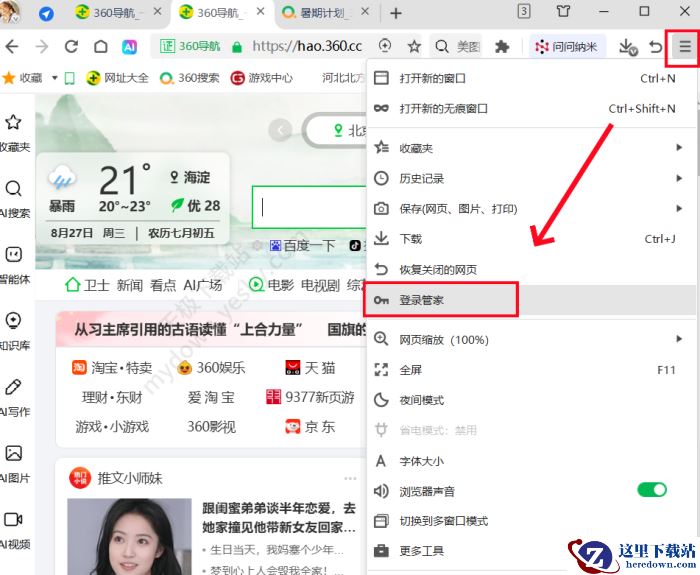
Task: Open AI图片 in the left sidebar
Action: pos(14,464)
